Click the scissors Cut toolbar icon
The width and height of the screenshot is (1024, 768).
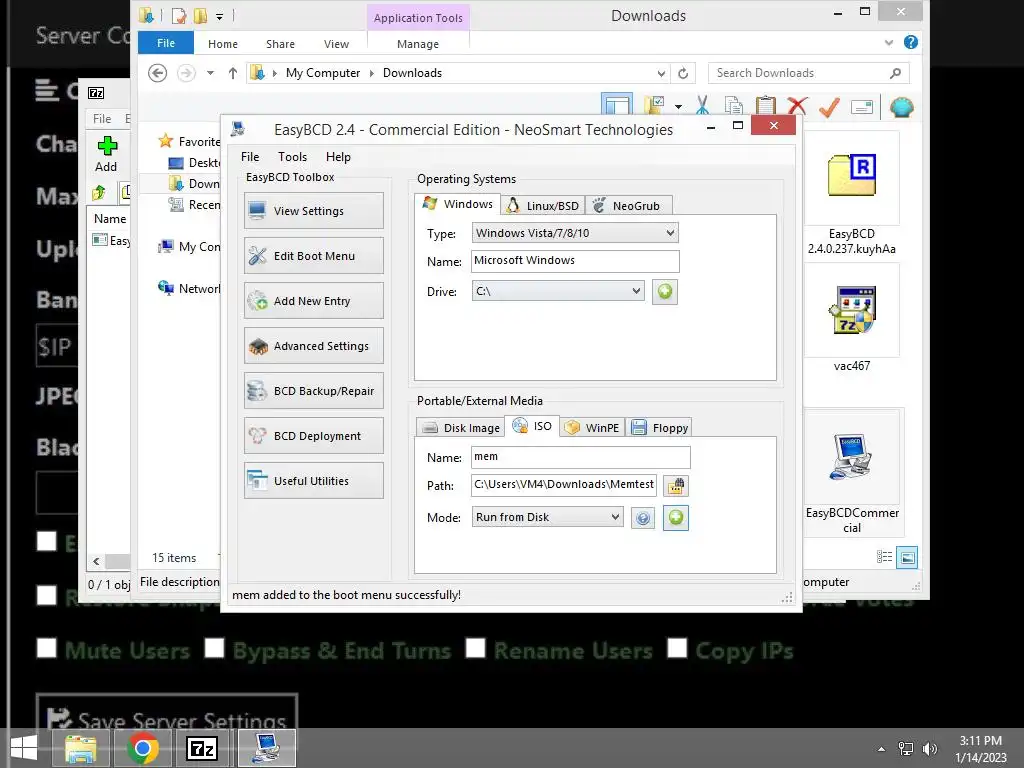tap(703, 106)
